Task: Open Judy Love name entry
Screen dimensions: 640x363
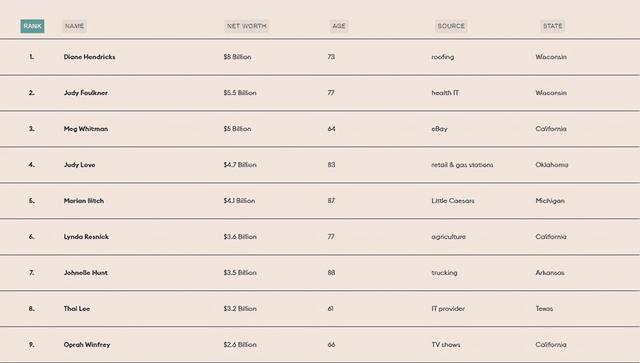Action: [79, 165]
